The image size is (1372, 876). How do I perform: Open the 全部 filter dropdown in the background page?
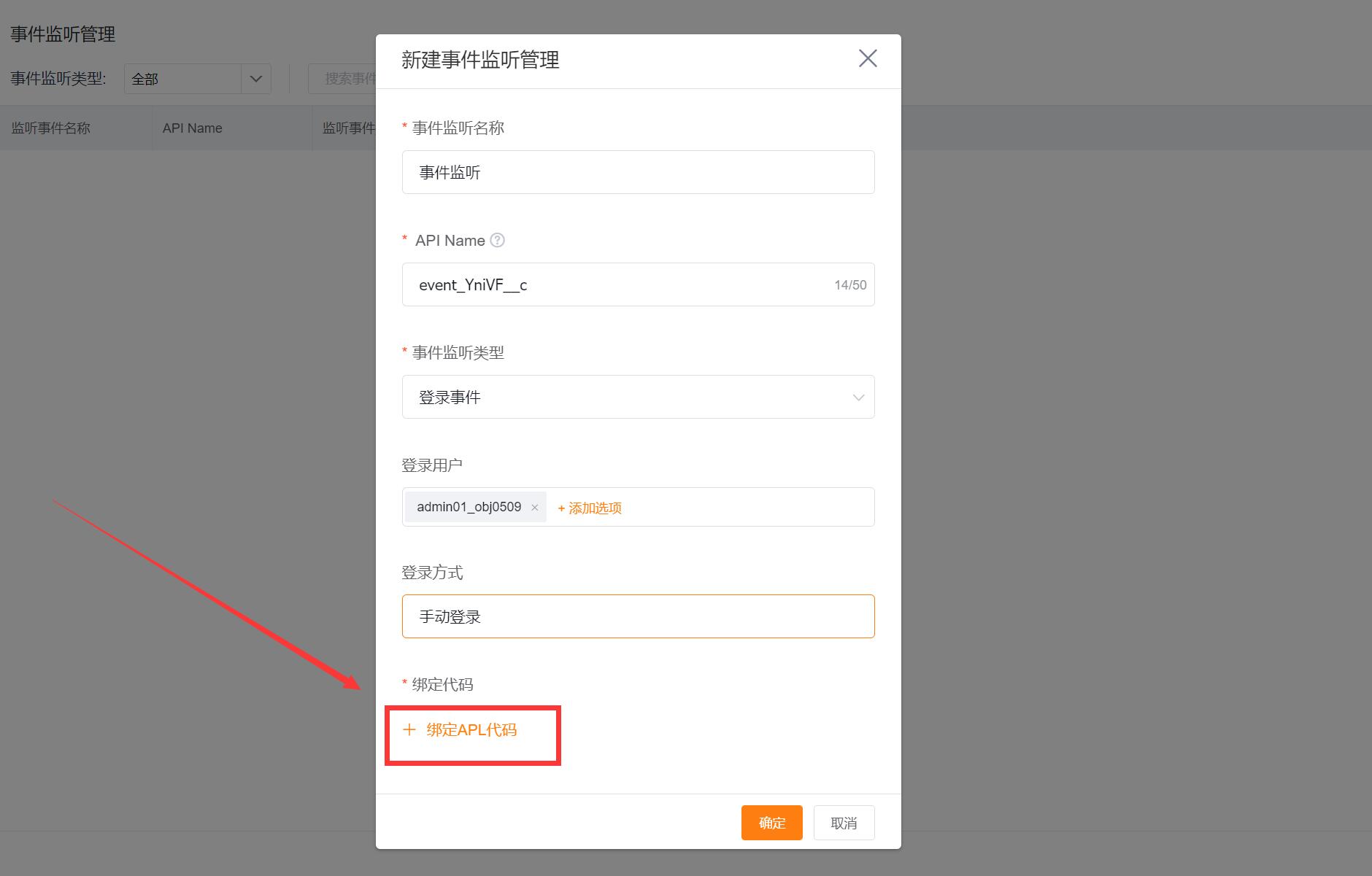pyautogui.click(x=198, y=79)
